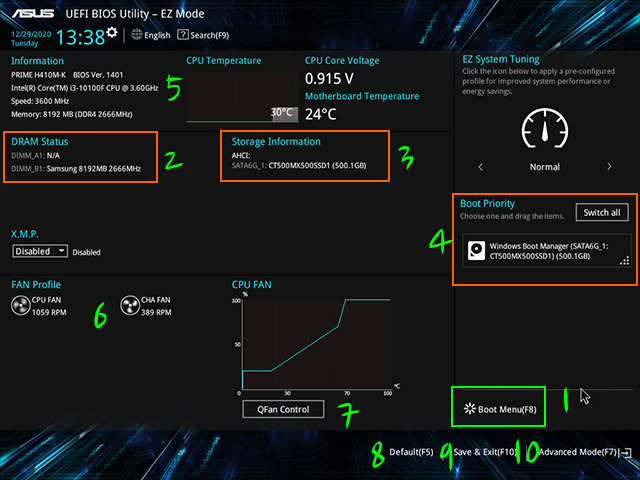The width and height of the screenshot is (640, 480).
Task: Click the DRAM Status heading
Action: tap(40, 142)
